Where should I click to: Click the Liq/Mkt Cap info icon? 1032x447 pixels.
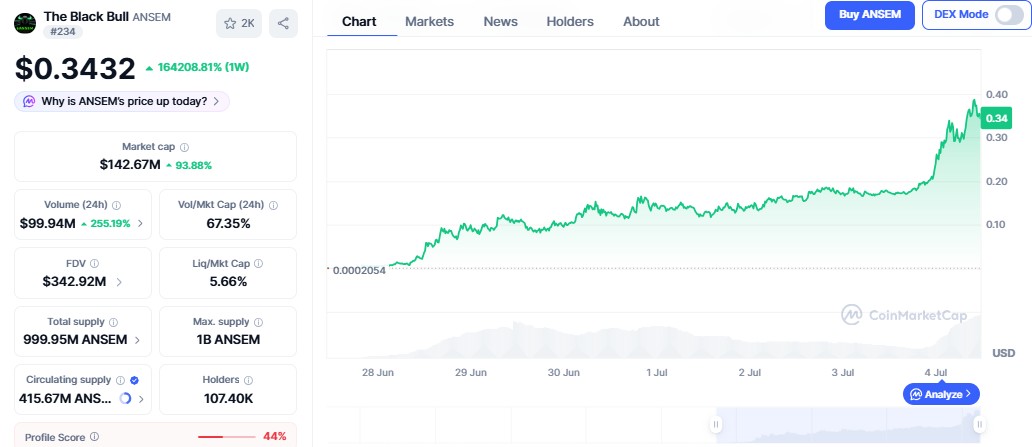(x=258, y=263)
